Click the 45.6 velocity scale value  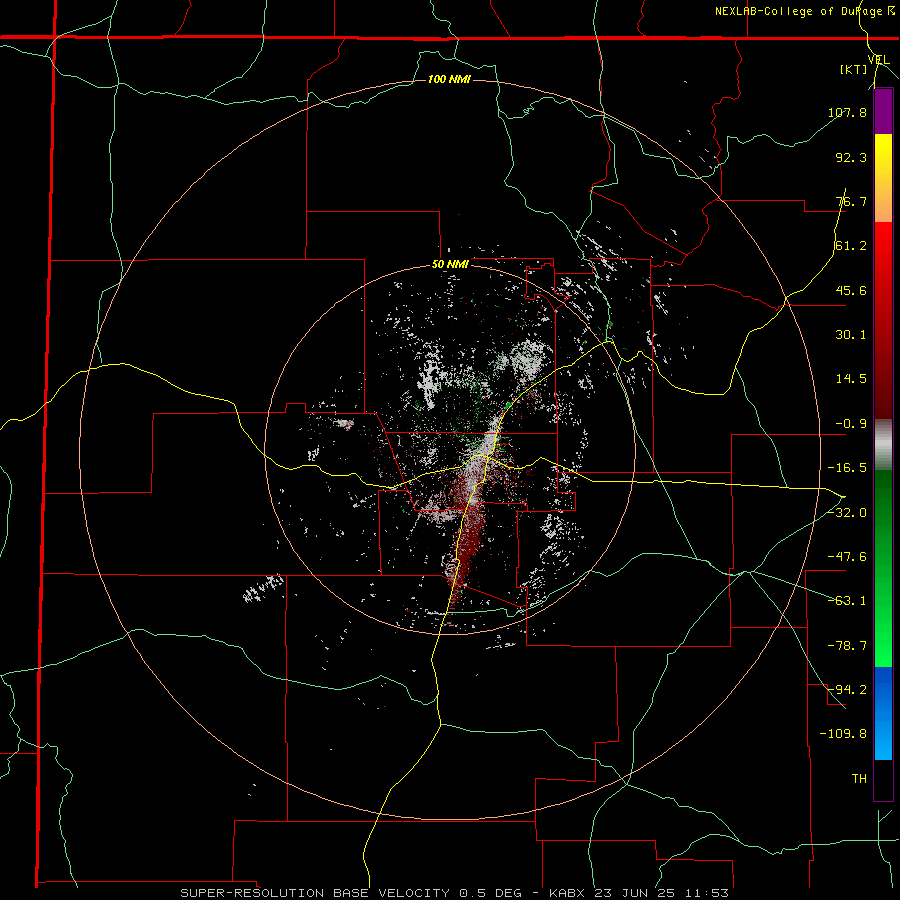pos(851,290)
